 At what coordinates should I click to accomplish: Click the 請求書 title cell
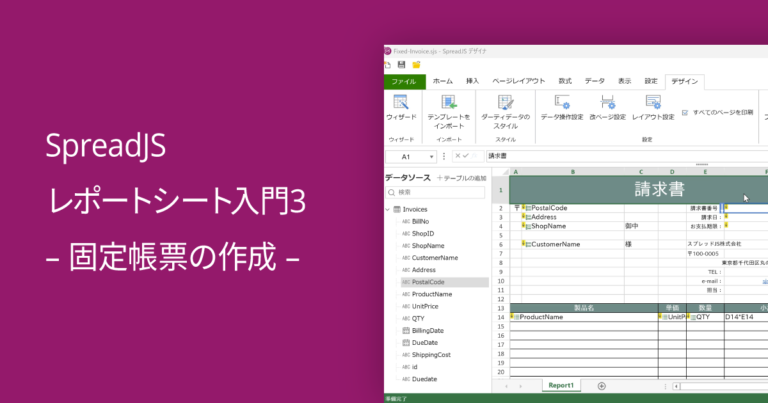pyautogui.click(x=639, y=190)
